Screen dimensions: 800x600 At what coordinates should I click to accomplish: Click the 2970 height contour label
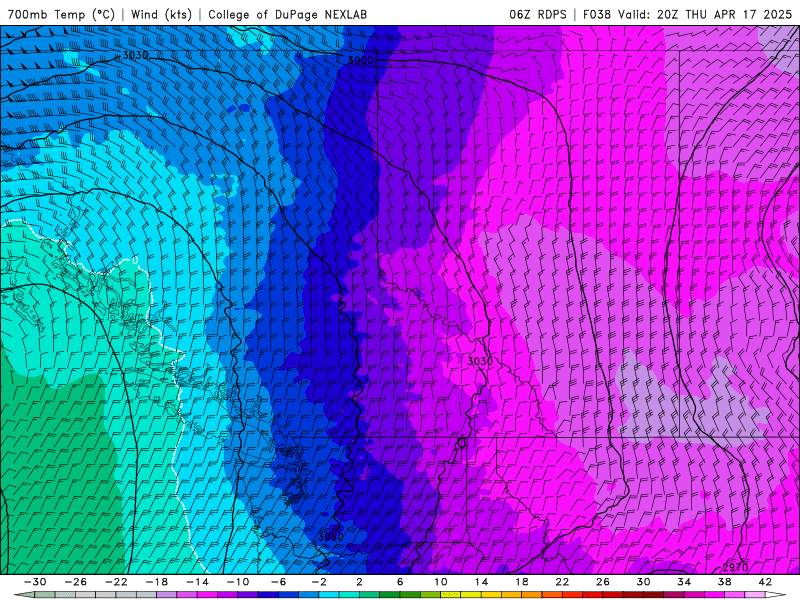(x=735, y=567)
